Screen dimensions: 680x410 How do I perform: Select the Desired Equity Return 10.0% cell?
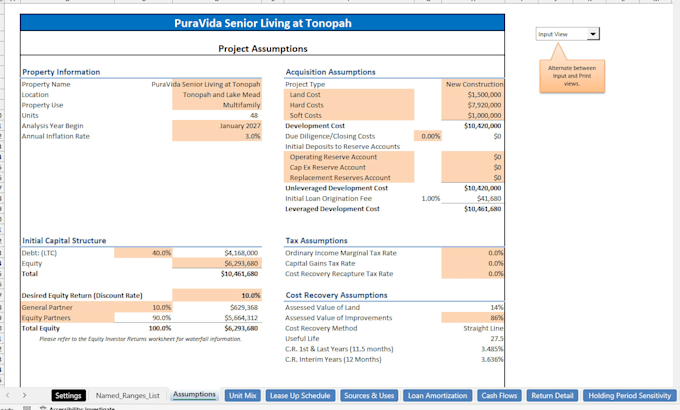(x=217, y=295)
